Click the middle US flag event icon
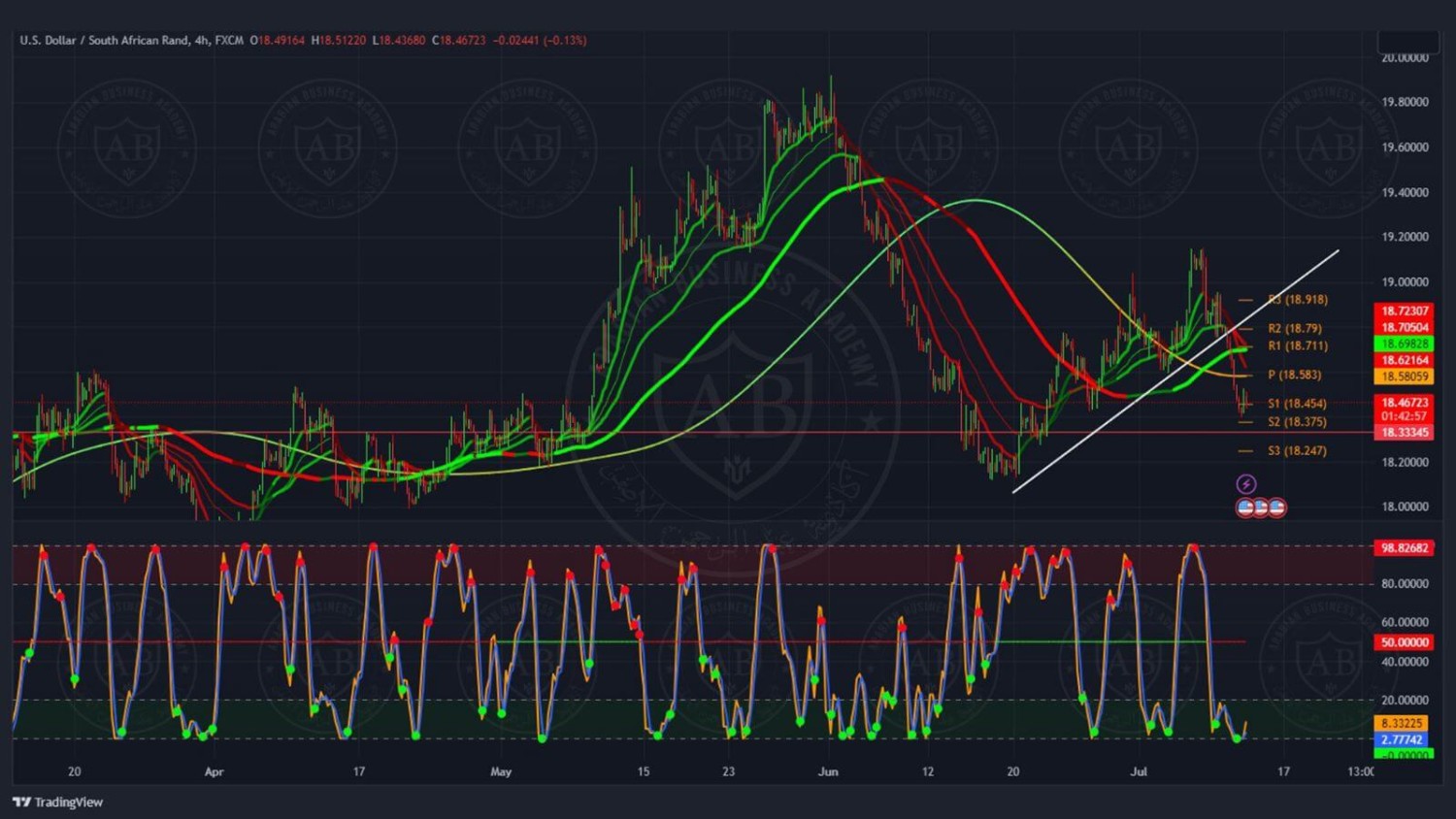The height and width of the screenshot is (819, 1456). pos(1261,508)
